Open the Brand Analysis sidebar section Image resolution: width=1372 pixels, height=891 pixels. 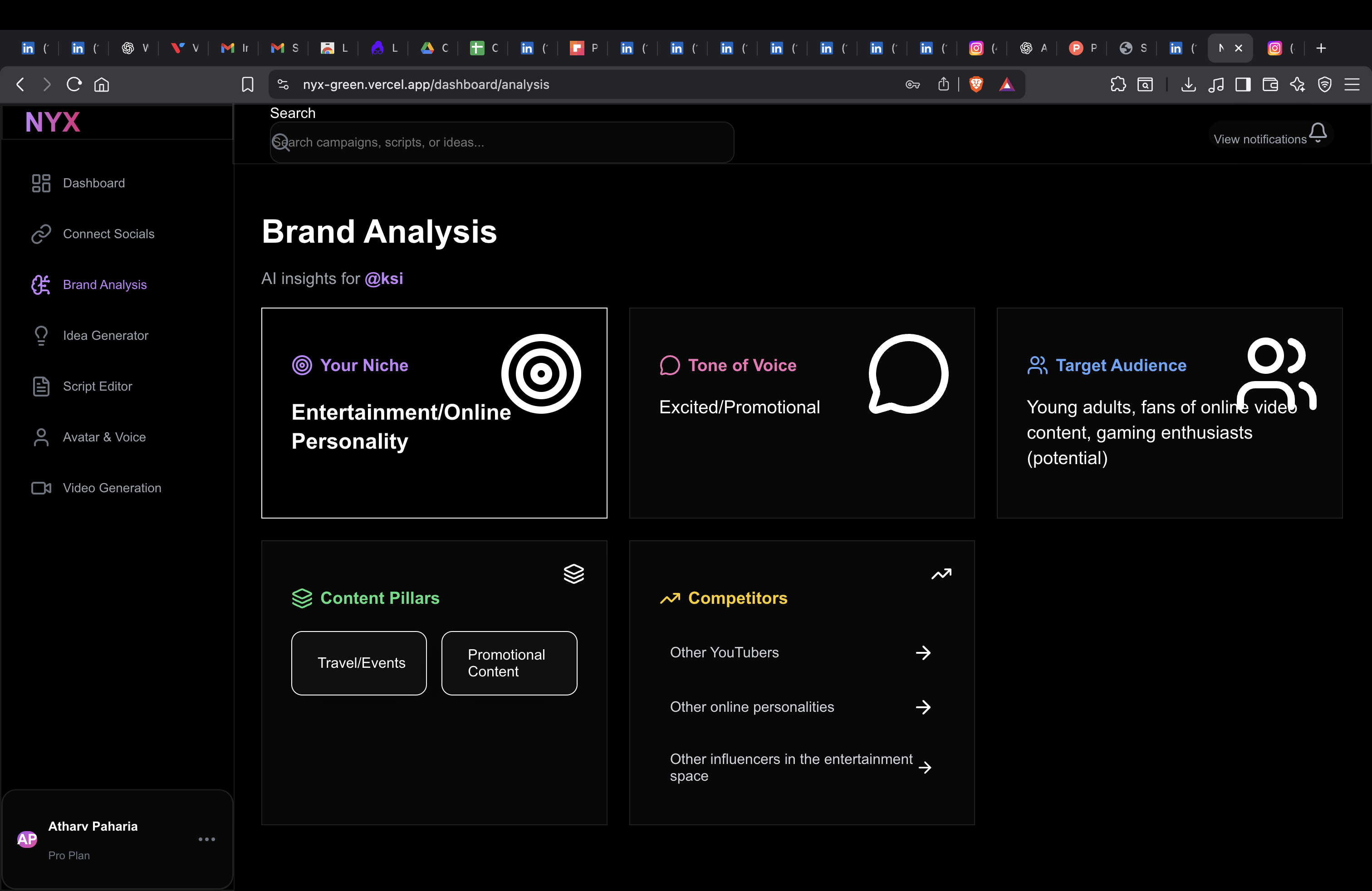(104, 285)
